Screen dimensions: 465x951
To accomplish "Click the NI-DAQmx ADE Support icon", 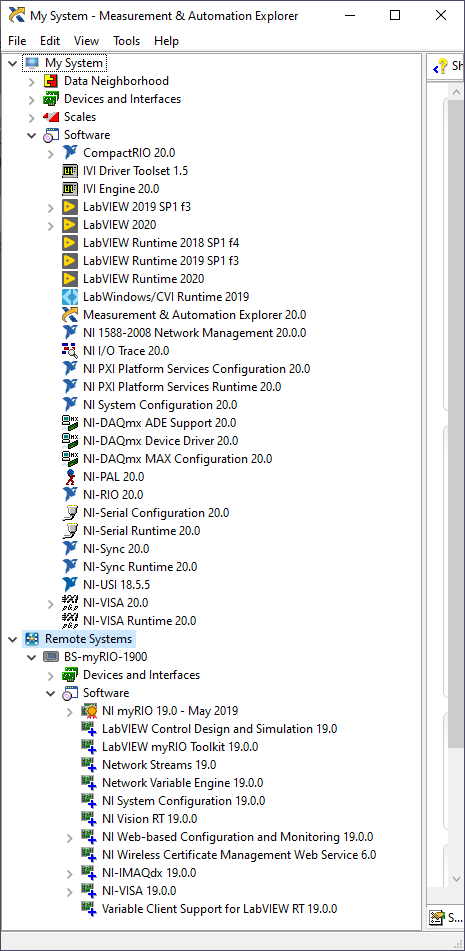I will tap(70, 423).
